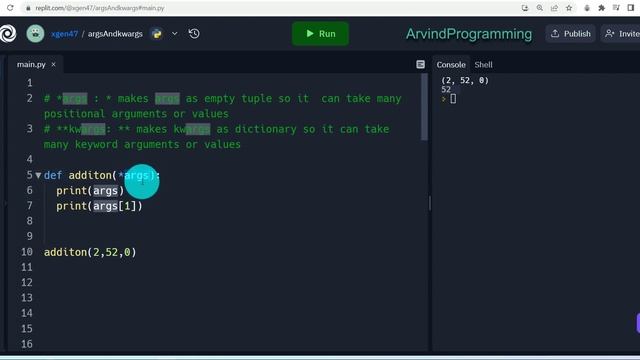
Task: Open the xgen47 user link
Action: [x=64, y=34]
